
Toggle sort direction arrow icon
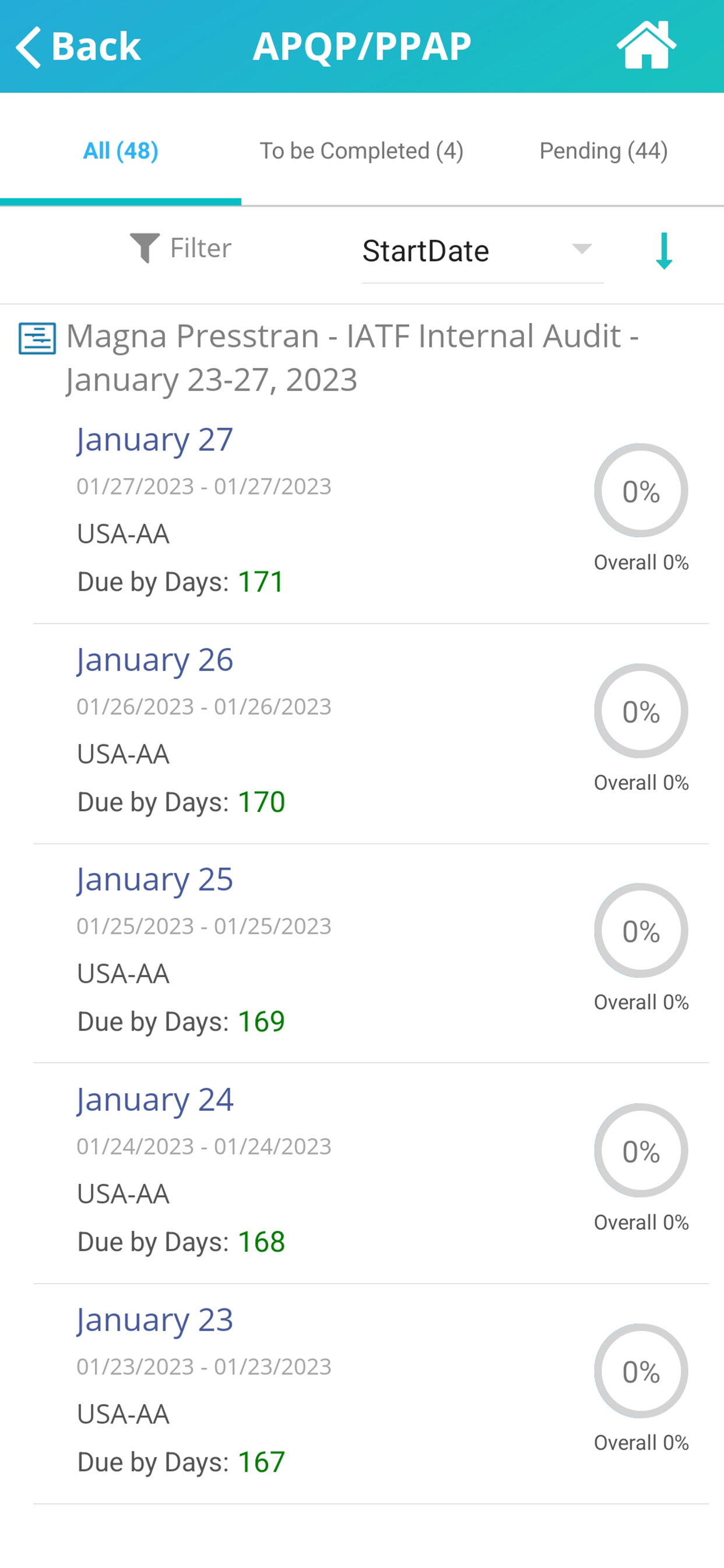pos(664,251)
